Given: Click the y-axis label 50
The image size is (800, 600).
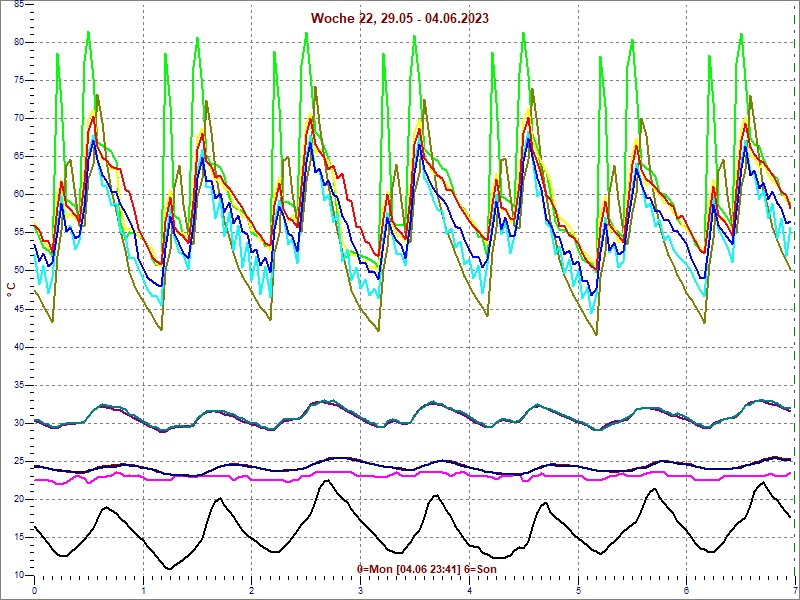Looking at the screenshot, I should coord(18,270).
